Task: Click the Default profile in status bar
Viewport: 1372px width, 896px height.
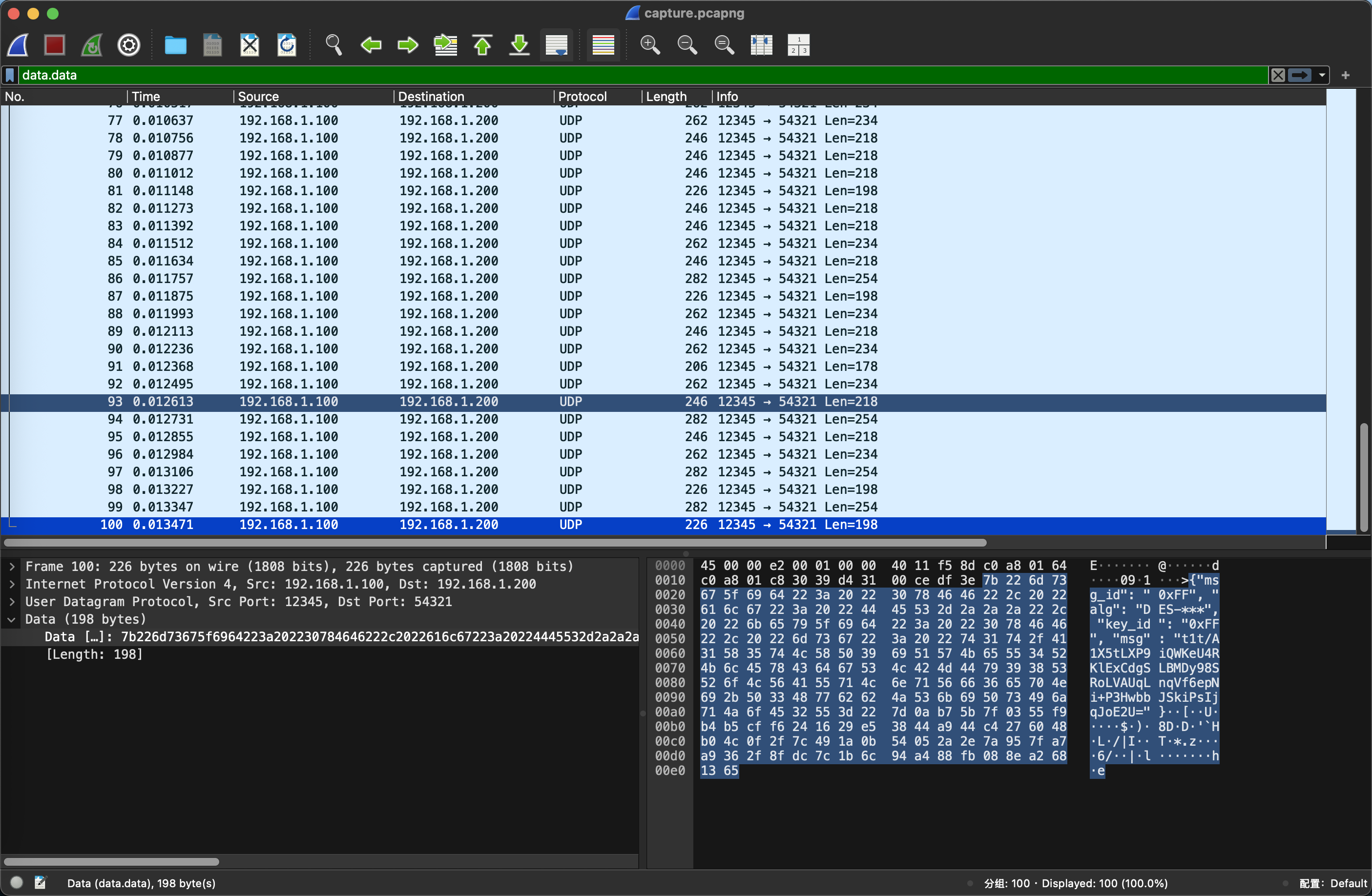Action: [x=1333, y=883]
